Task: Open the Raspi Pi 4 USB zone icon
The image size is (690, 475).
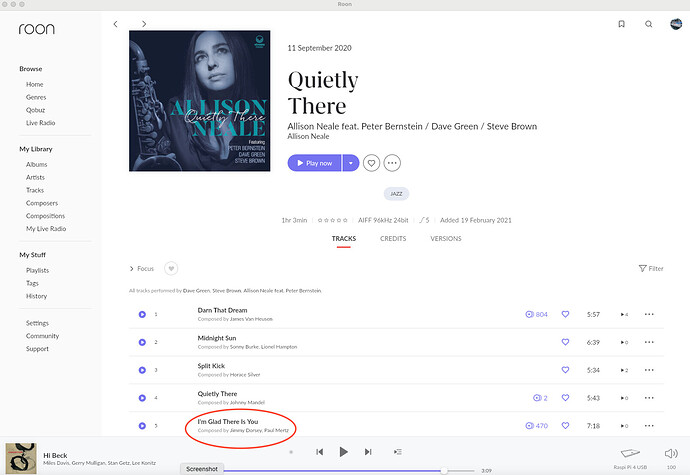Action: tap(630, 453)
